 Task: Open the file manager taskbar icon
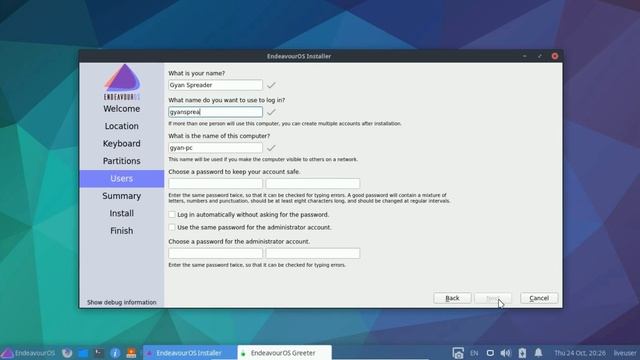click(x=83, y=353)
